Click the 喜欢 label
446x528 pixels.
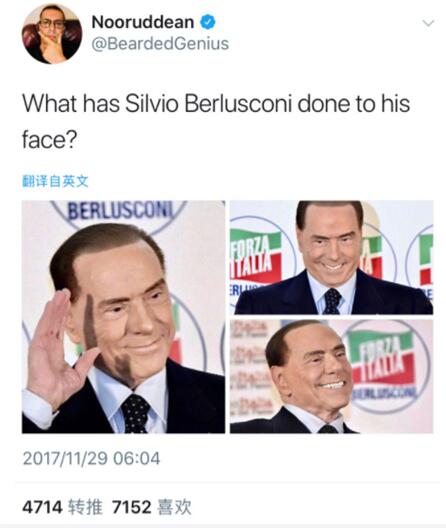click(174, 507)
